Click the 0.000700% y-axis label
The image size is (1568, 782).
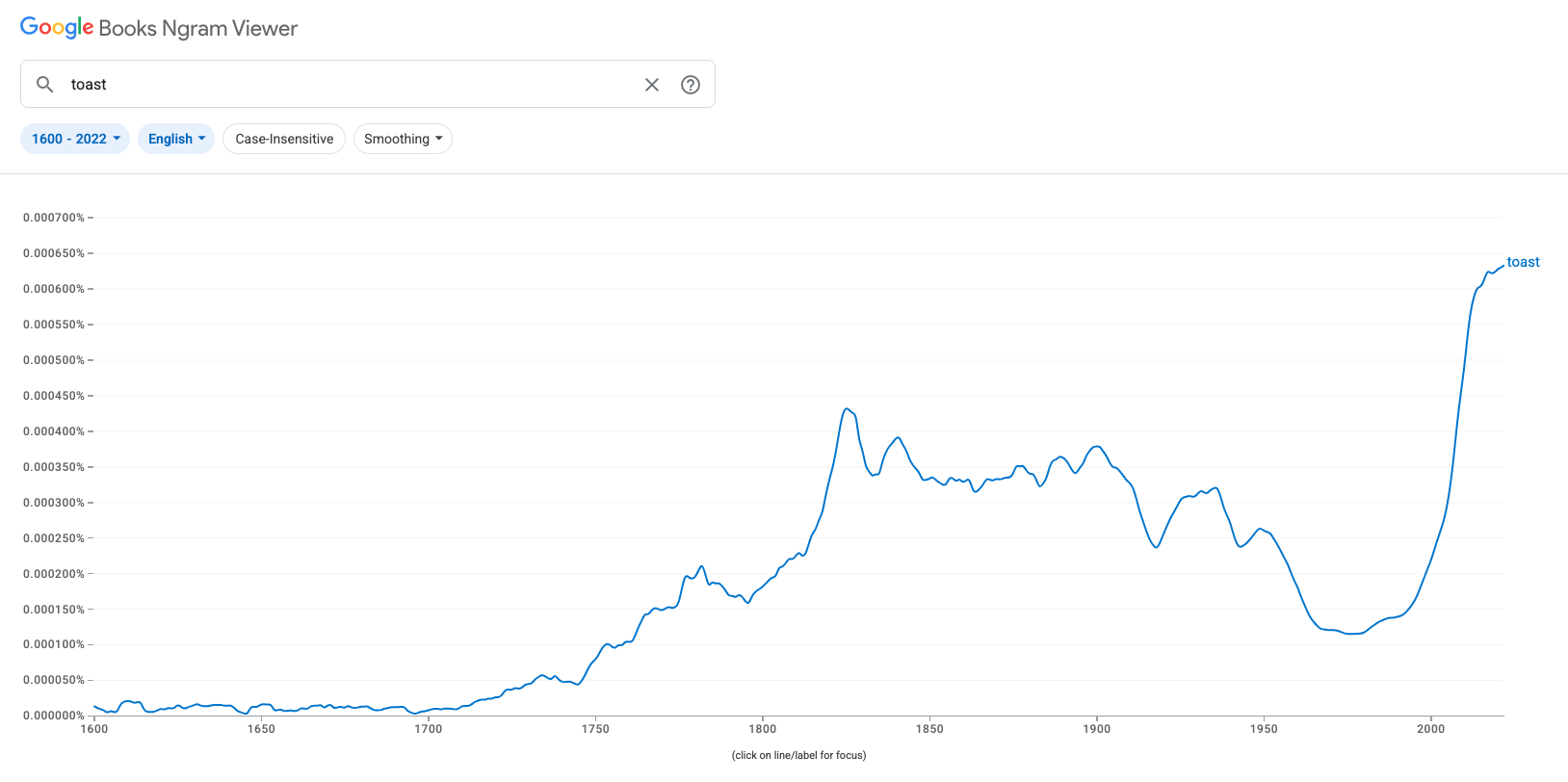pos(54,218)
